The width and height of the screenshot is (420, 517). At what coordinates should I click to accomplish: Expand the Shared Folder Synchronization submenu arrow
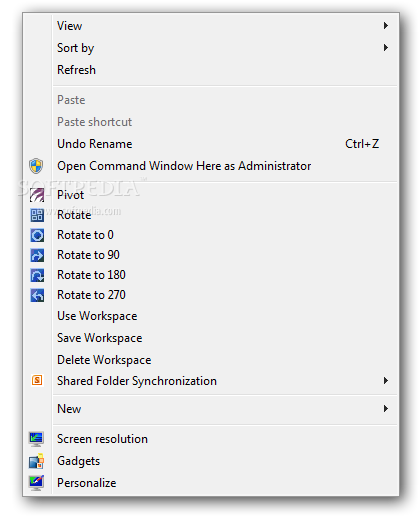click(x=386, y=380)
